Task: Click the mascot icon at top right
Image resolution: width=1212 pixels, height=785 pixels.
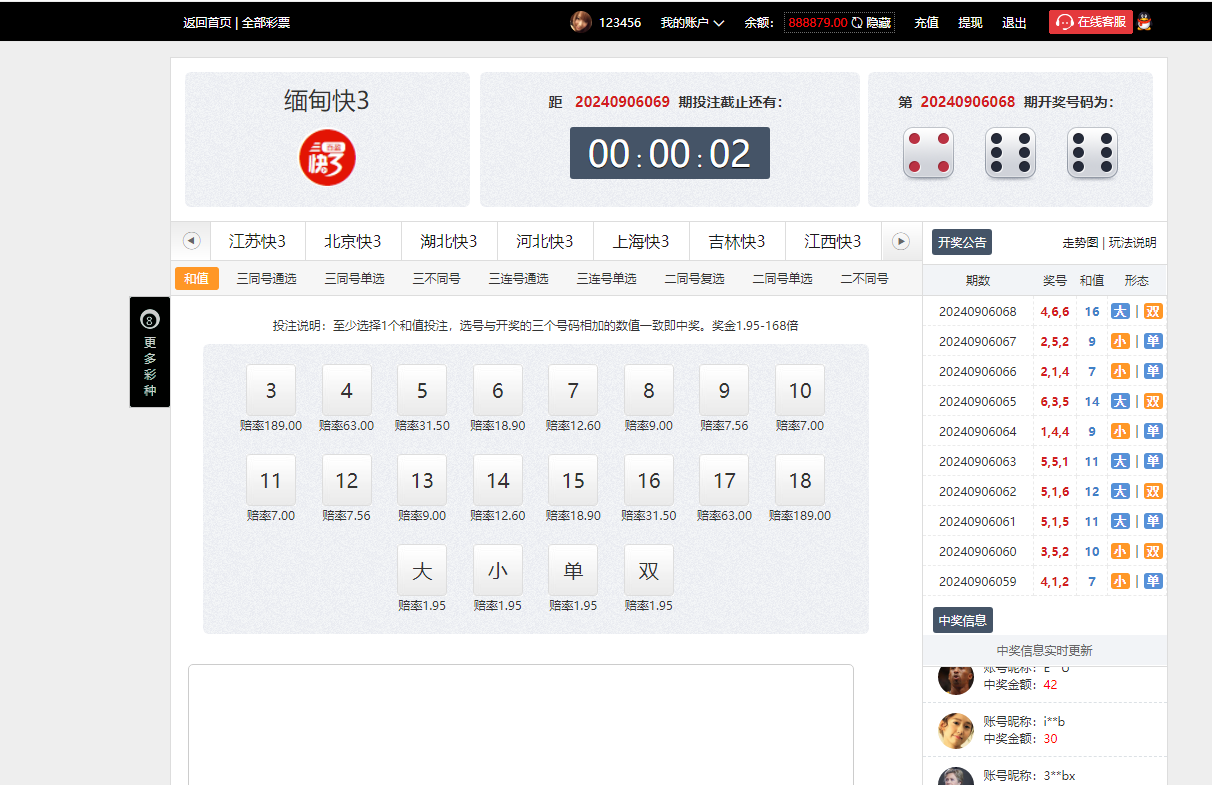Action: [x=1144, y=22]
